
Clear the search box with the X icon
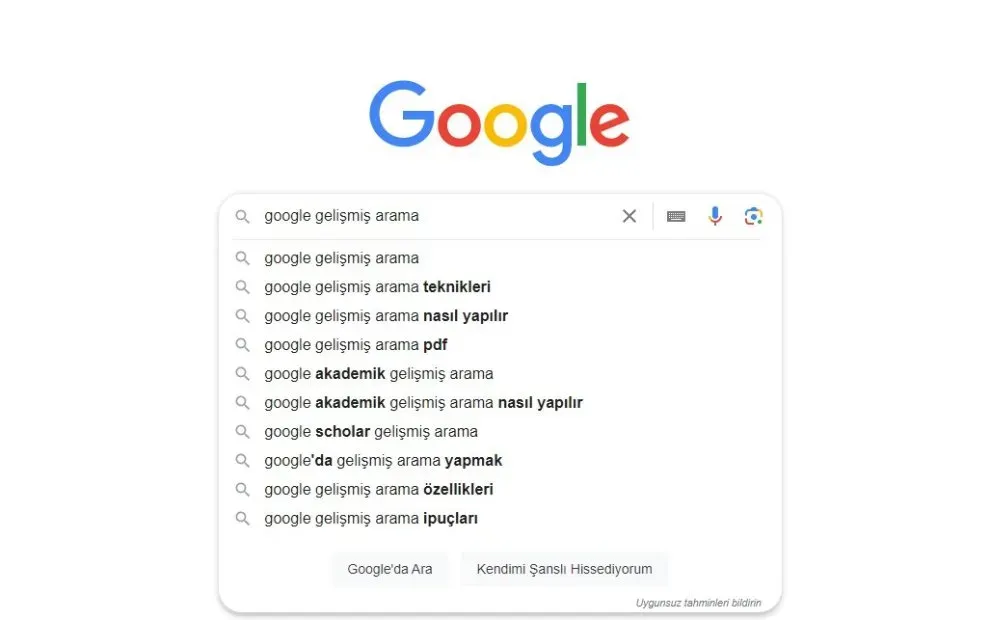point(629,216)
